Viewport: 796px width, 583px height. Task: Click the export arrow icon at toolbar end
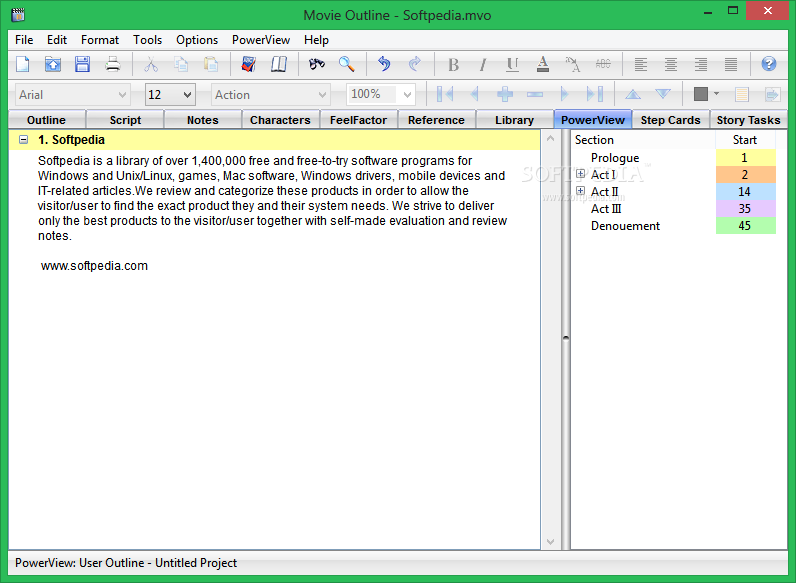[772, 94]
